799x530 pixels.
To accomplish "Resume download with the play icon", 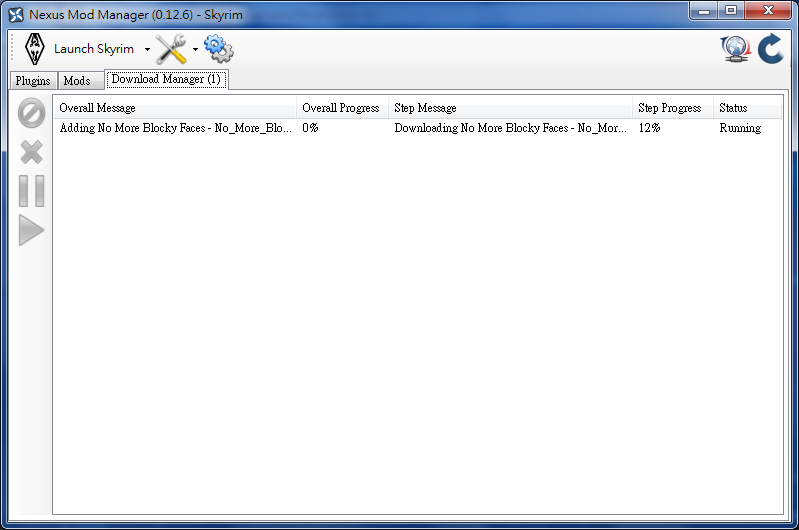I will pos(31,230).
